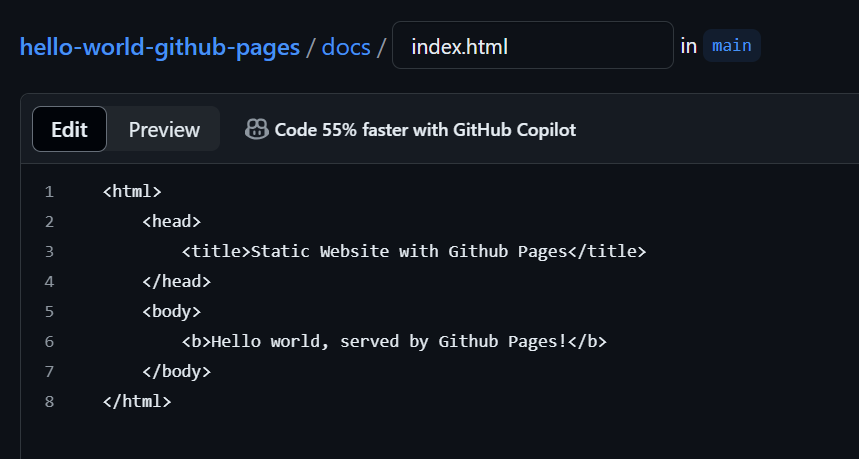Open the docs folder breadcrumb link
This screenshot has height=459, width=859.
(346, 47)
